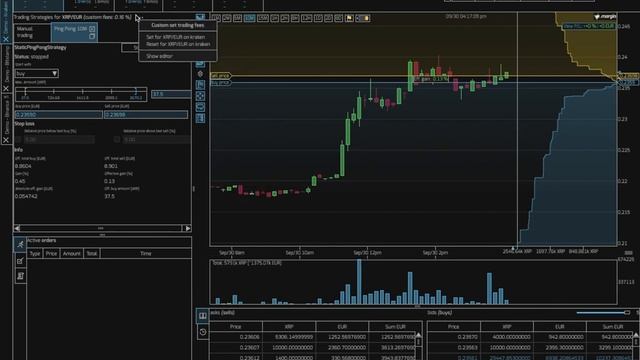This screenshot has height=360, width=640.
Task: Enable stop loss above last sell checkbox
Action: [x=117, y=139]
